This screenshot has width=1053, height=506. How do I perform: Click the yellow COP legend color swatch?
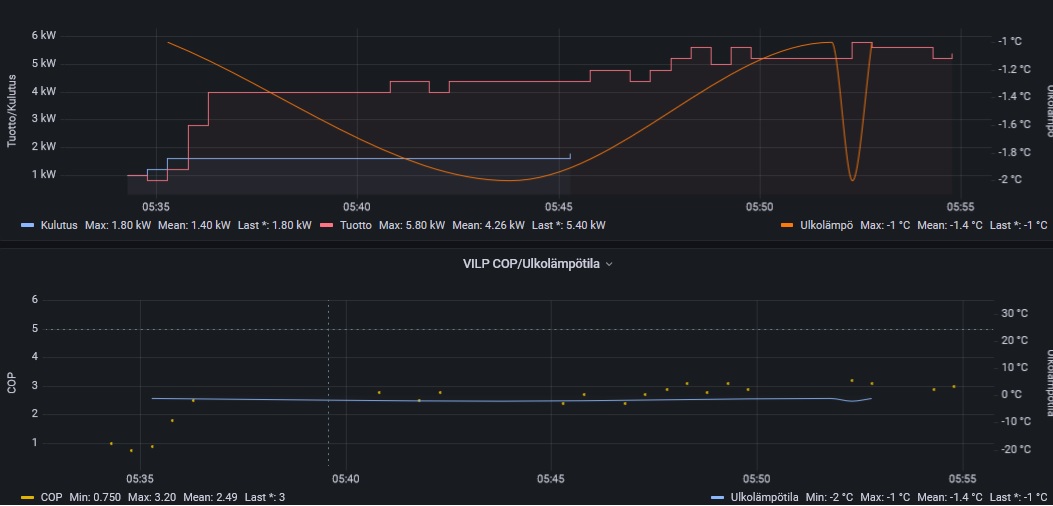pyautogui.click(x=27, y=497)
